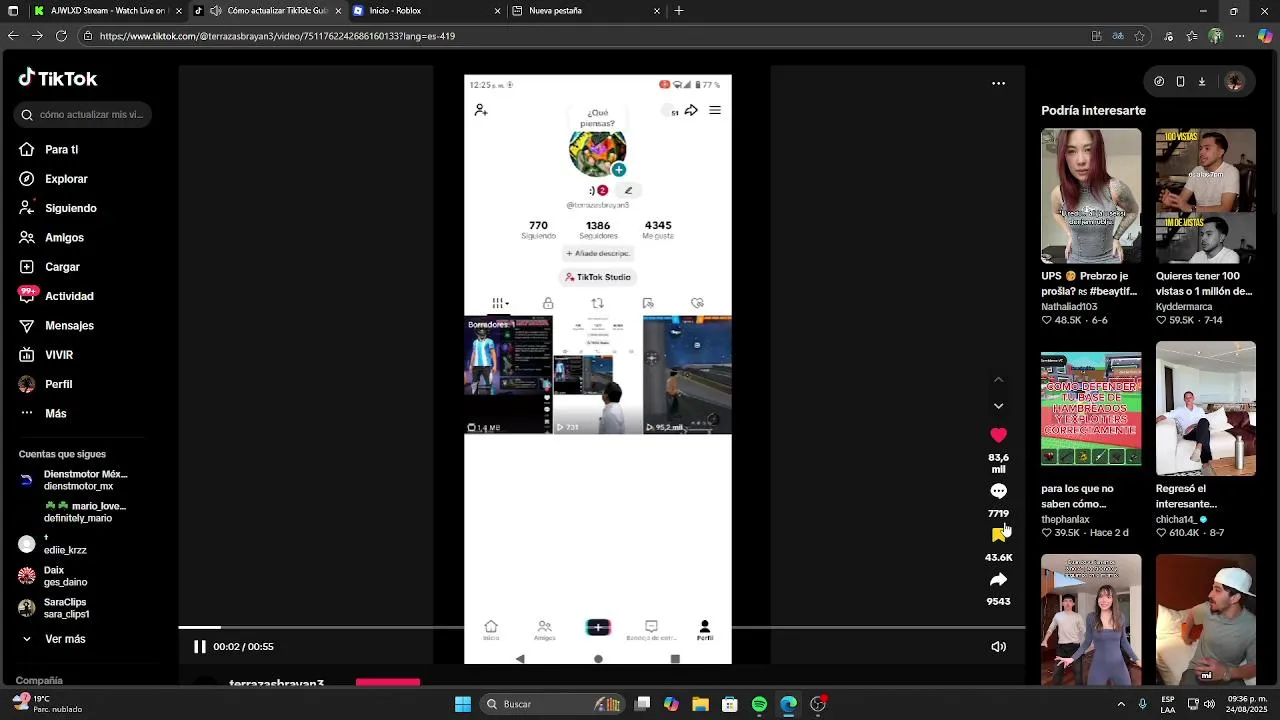Image resolution: width=1280 pixels, height=720 pixels.
Task: Seek on the video progress bar
Action: pyautogui.click(x=602, y=627)
